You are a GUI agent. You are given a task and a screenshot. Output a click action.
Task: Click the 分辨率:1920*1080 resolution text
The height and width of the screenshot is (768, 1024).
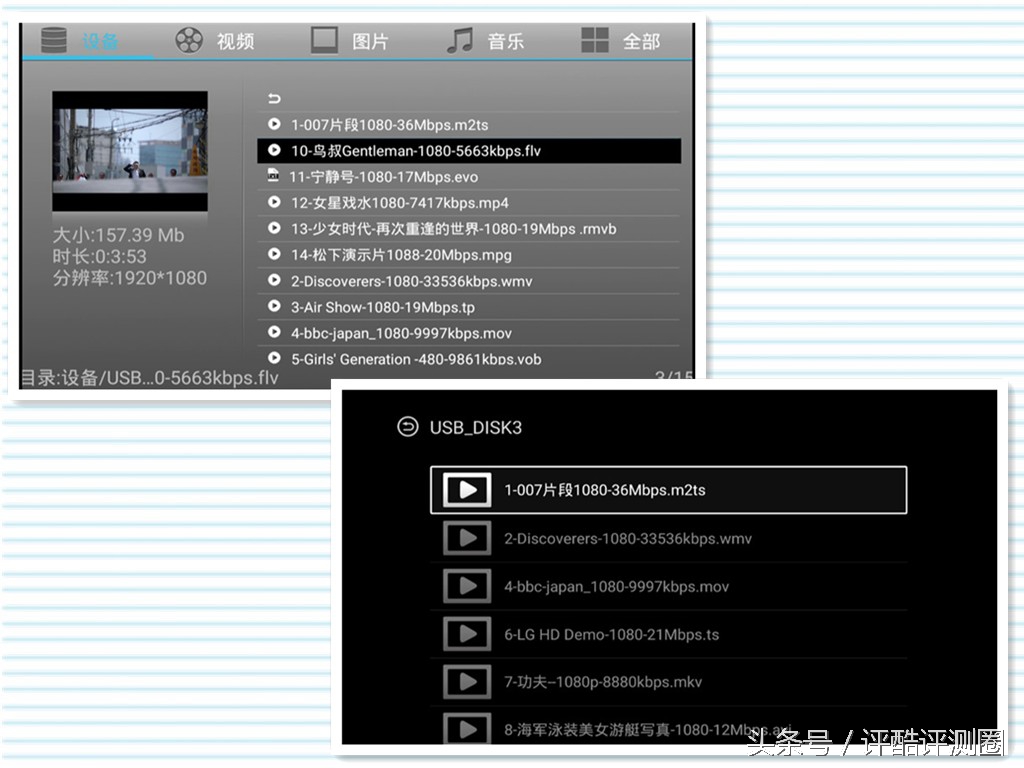pyautogui.click(x=129, y=278)
